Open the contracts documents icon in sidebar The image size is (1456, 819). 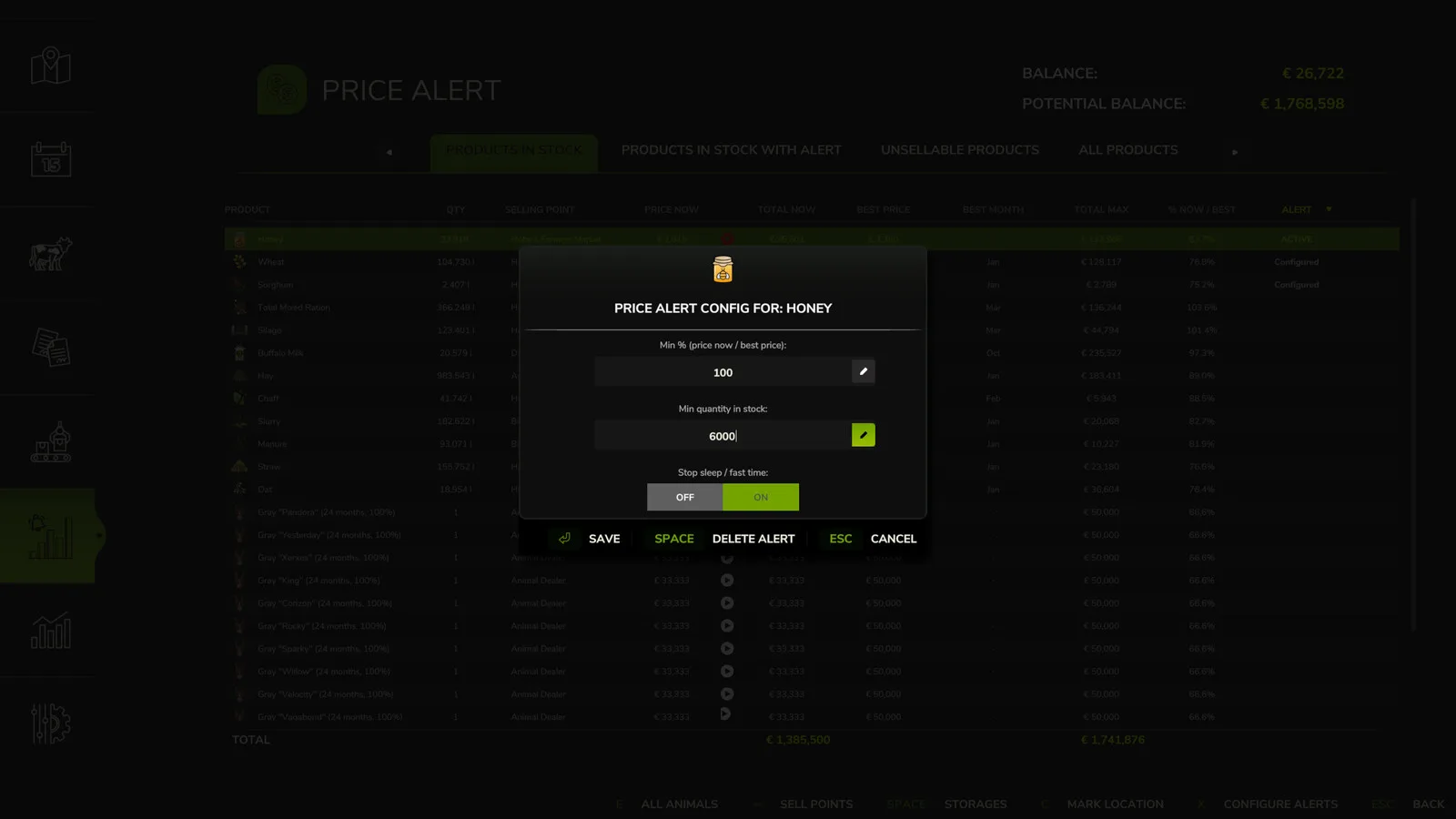pos(51,348)
